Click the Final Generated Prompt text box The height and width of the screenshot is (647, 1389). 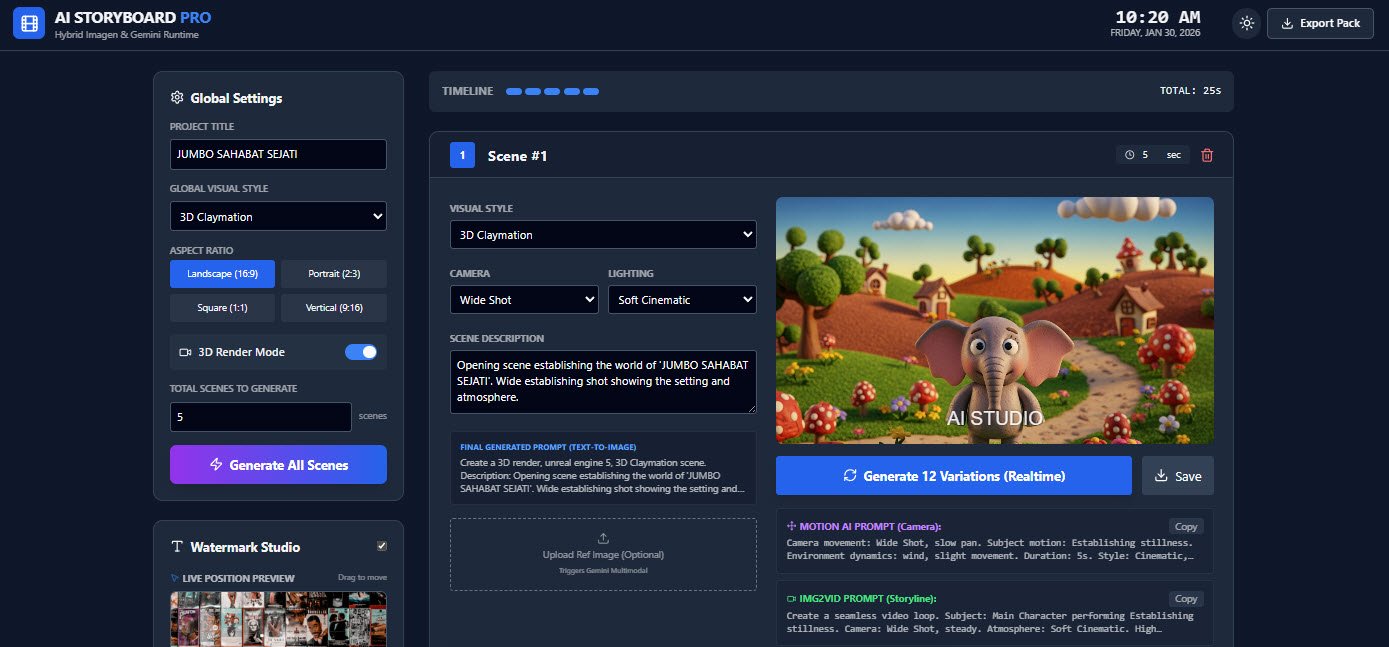click(x=603, y=468)
